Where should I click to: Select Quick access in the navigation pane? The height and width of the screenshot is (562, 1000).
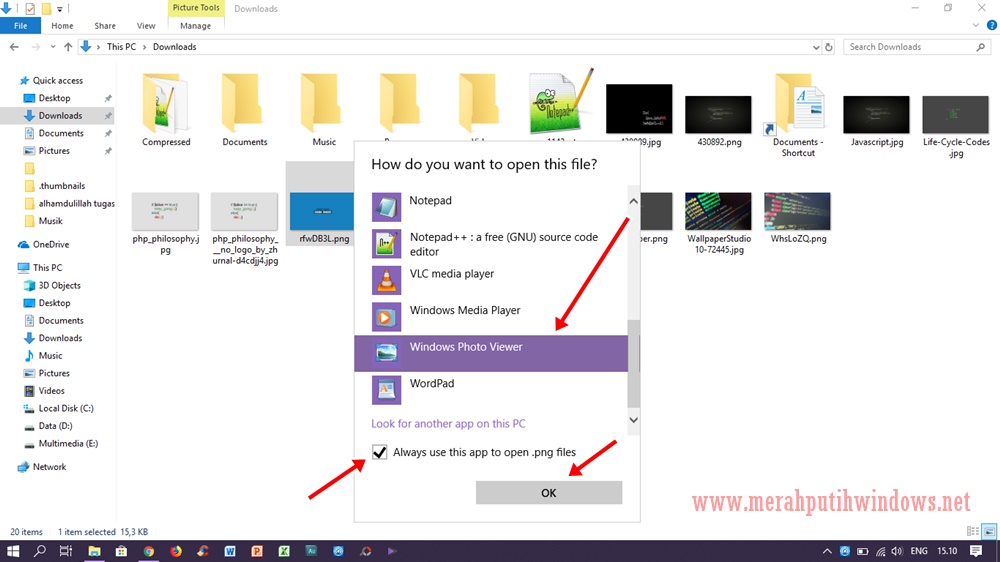(57, 80)
